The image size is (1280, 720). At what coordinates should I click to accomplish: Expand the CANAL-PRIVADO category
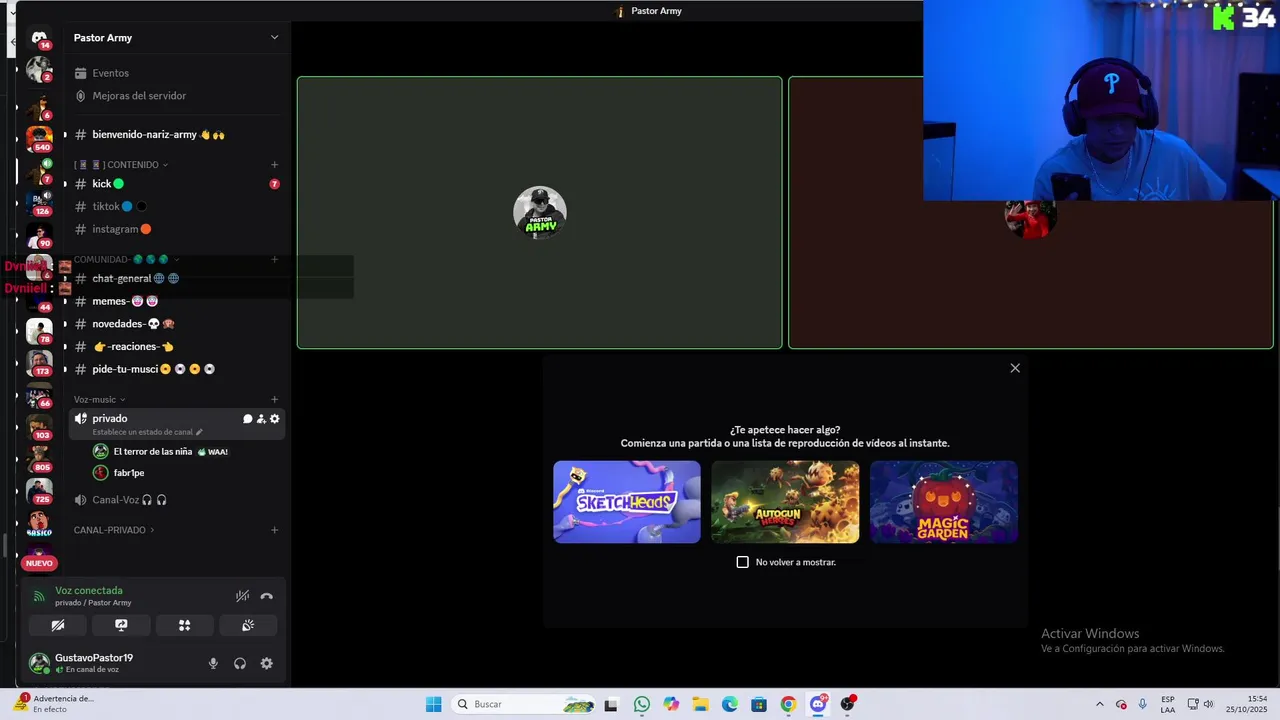tap(114, 530)
